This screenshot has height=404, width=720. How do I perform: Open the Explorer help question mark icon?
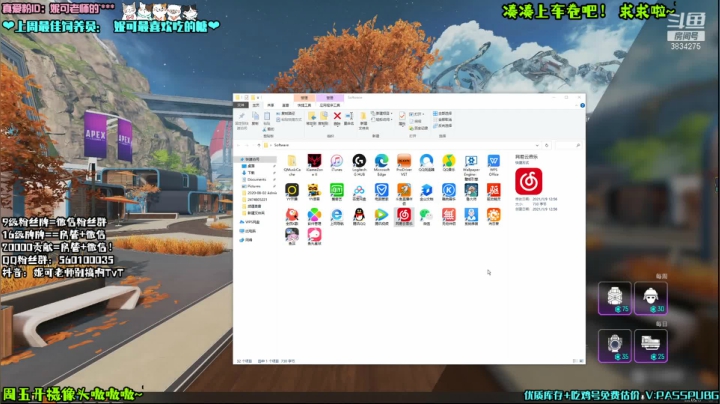(582, 106)
